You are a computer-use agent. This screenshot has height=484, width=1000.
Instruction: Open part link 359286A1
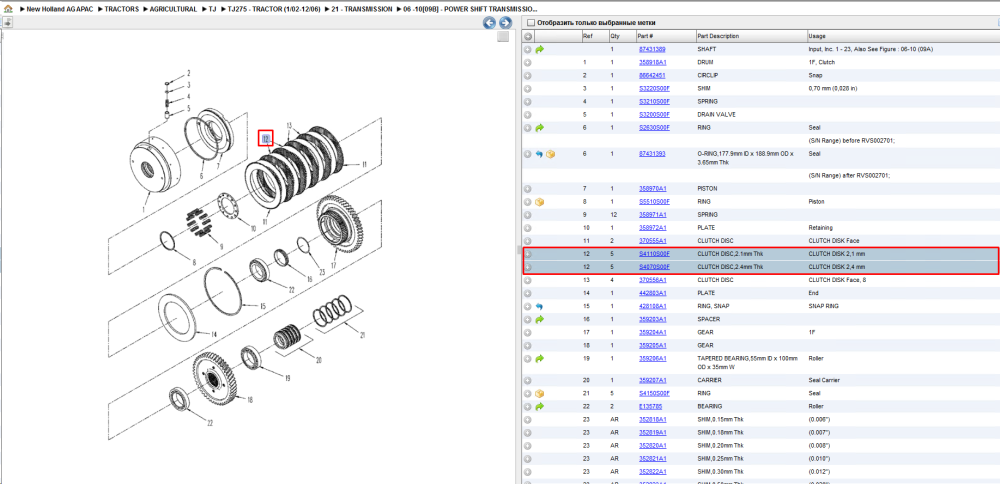coord(652,358)
